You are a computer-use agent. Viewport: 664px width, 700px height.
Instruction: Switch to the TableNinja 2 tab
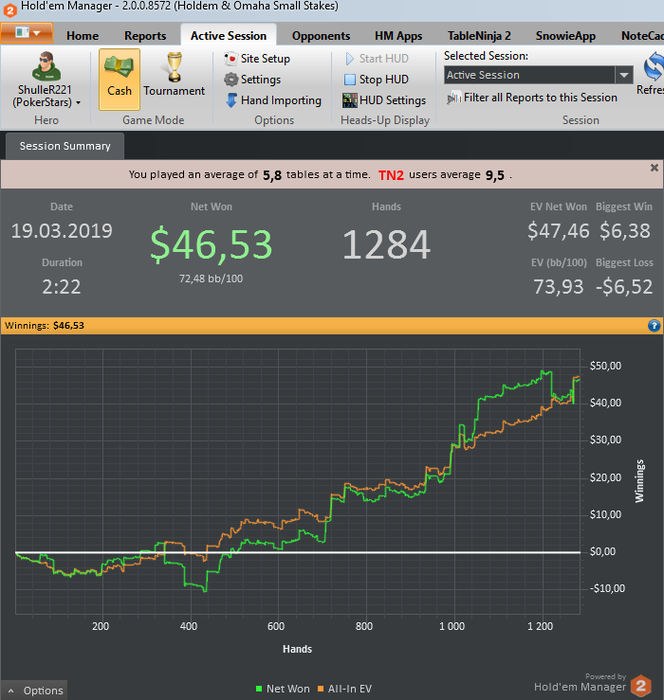pos(479,36)
